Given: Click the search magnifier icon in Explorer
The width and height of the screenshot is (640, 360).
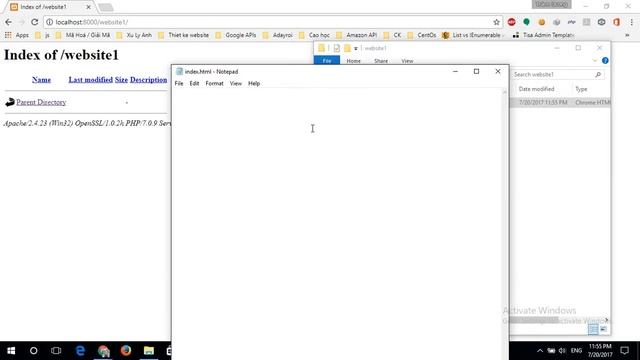Looking at the screenshot, I should [x=598, y=74].
